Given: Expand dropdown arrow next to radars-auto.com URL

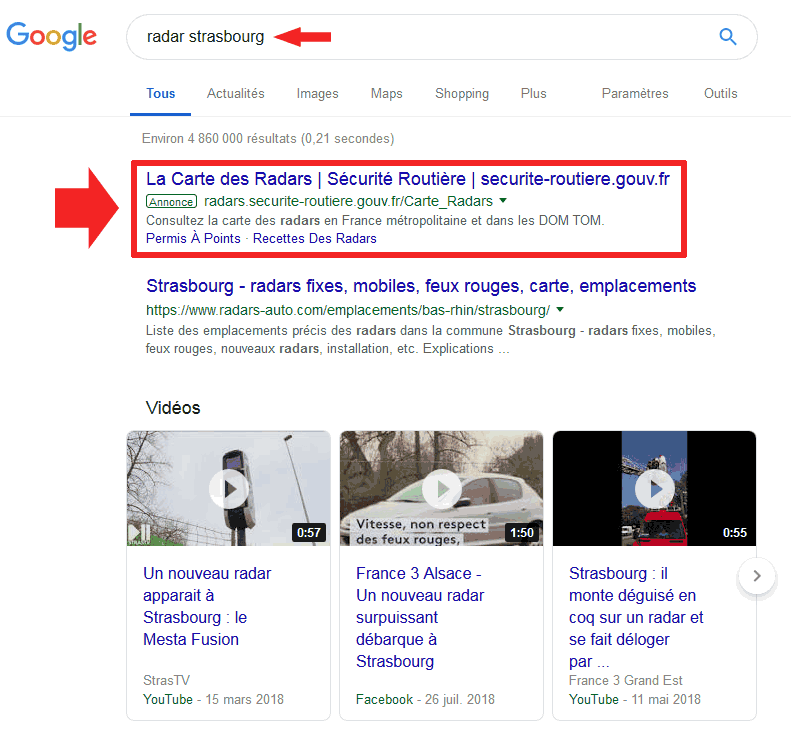Looking at the screenshot, I should [560, 310].
